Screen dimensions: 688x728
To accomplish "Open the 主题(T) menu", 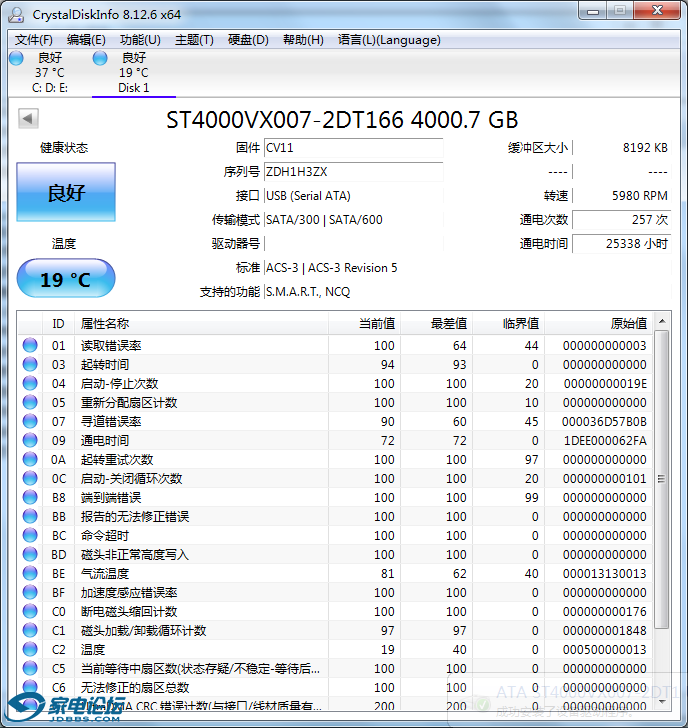I will pyautogui.click(x=194, y=40).
